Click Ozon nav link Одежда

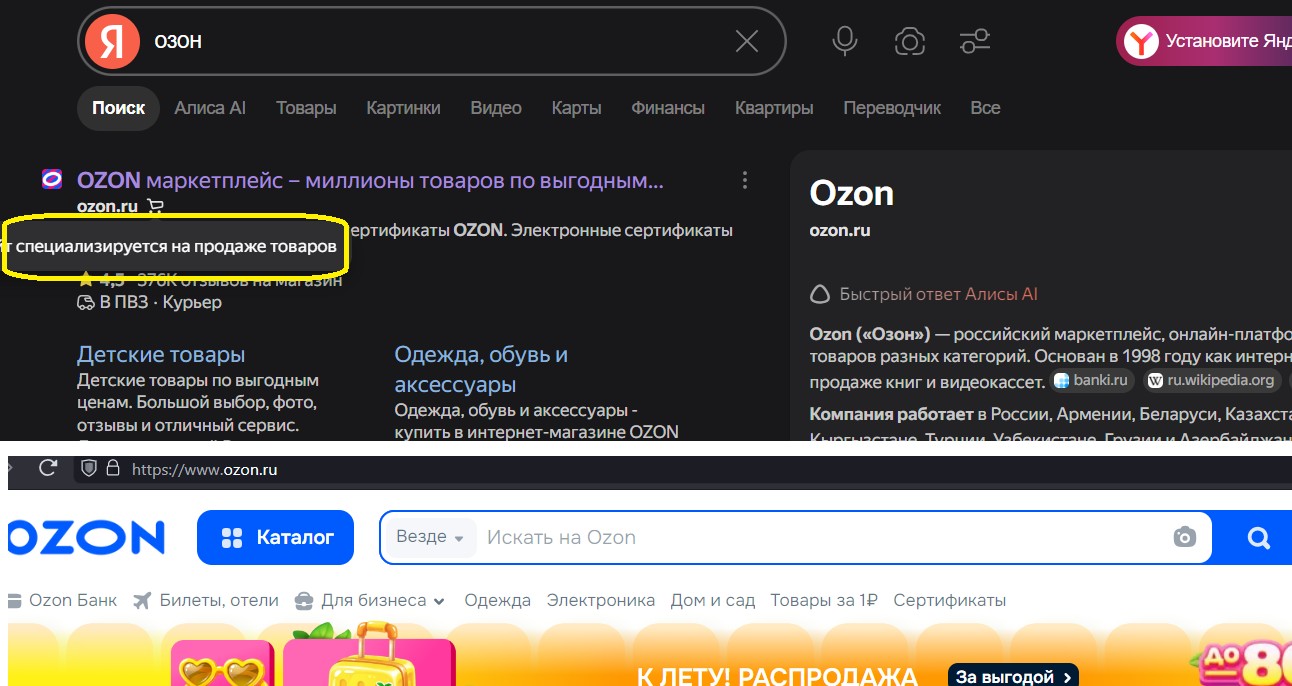[x=498, y=600]
